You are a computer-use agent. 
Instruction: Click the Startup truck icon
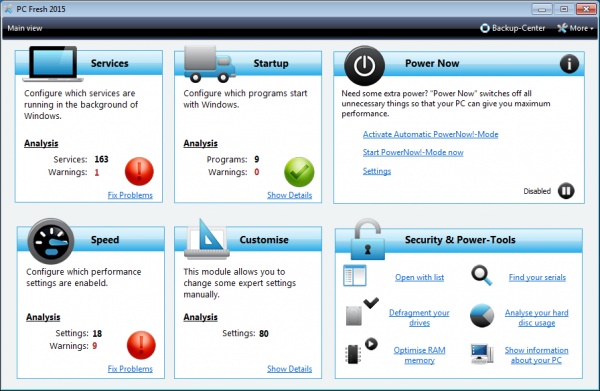coord(209,64)
